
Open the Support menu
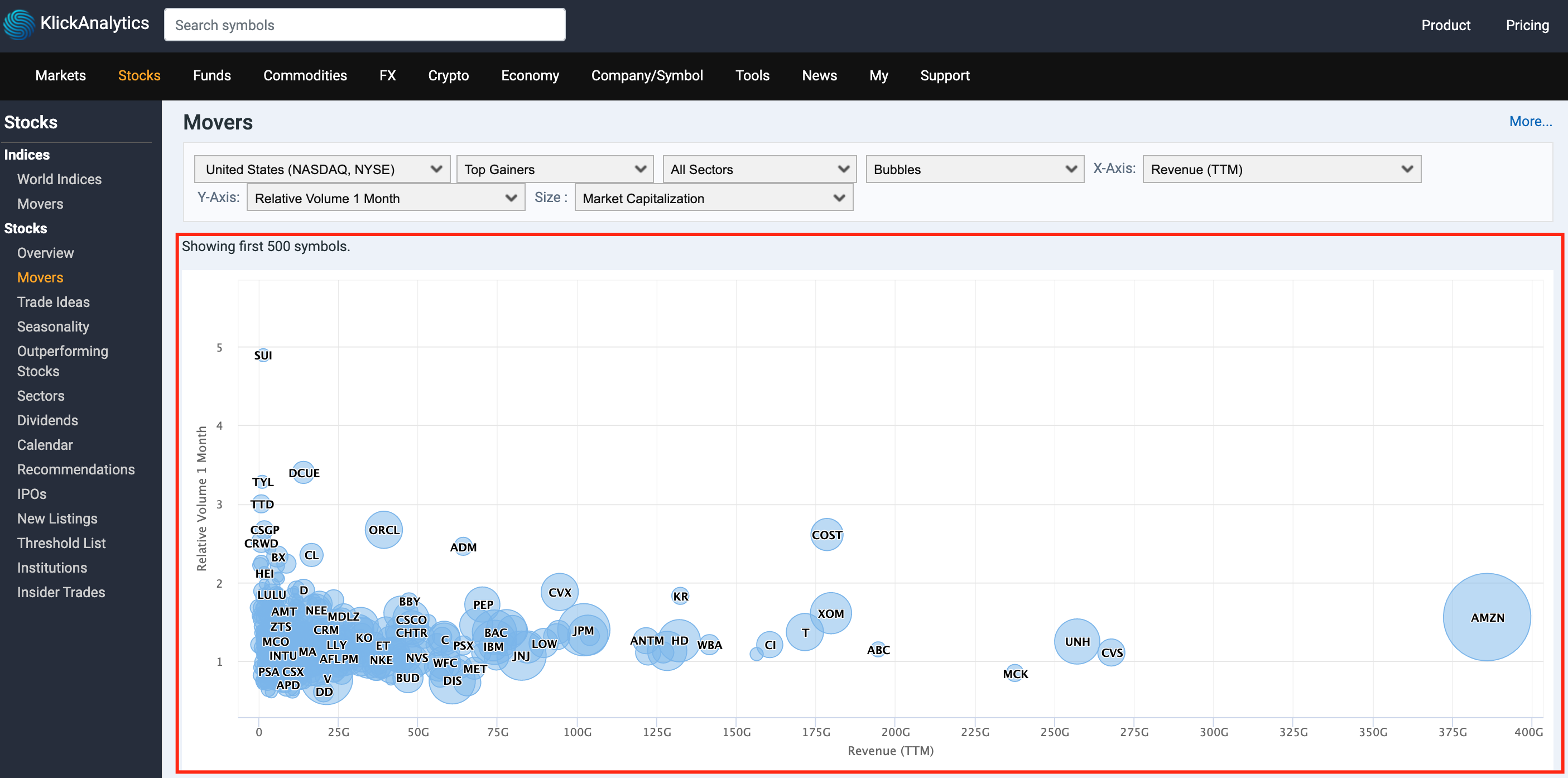pos(944,75)
